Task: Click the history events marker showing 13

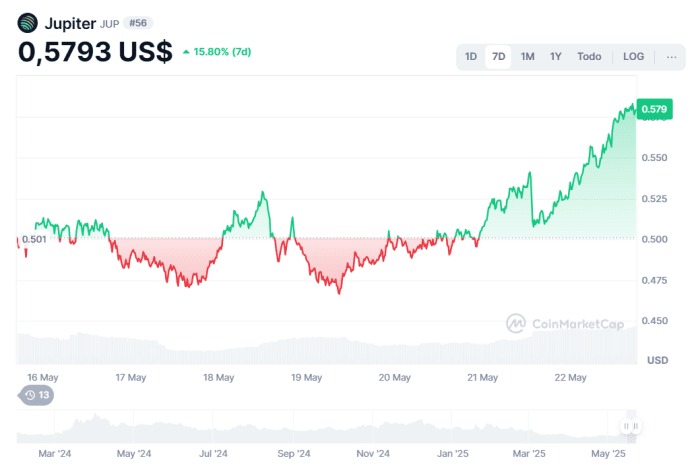Action: pos(38,395)
